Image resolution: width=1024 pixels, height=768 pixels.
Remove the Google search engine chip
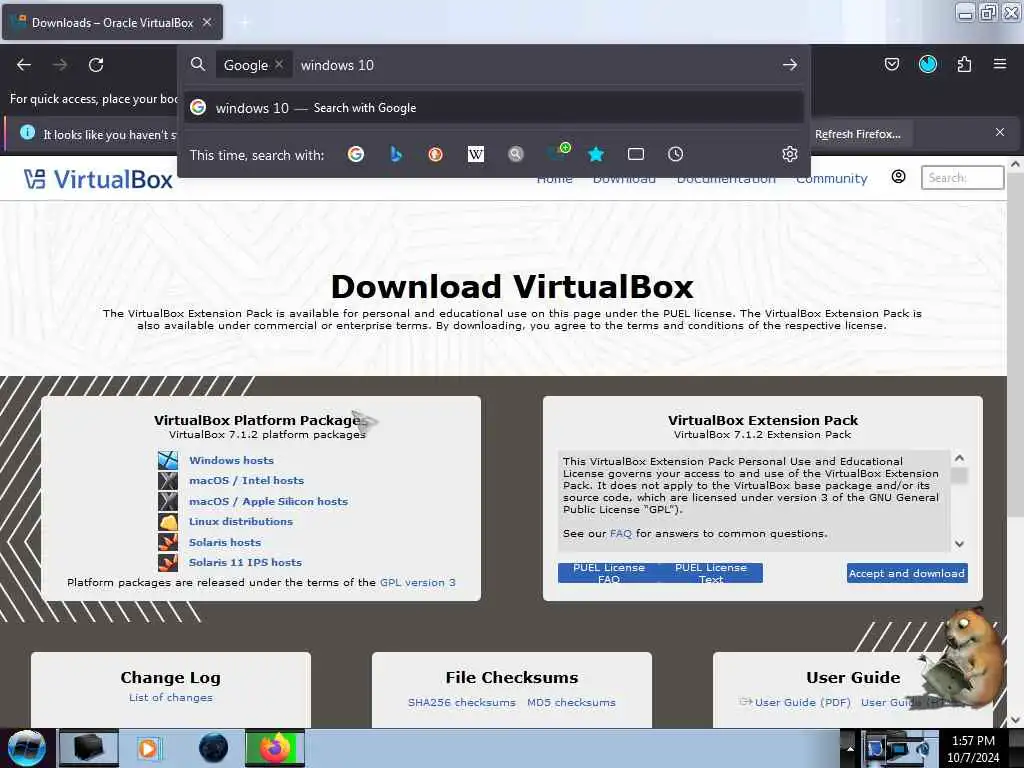(279, 64)
